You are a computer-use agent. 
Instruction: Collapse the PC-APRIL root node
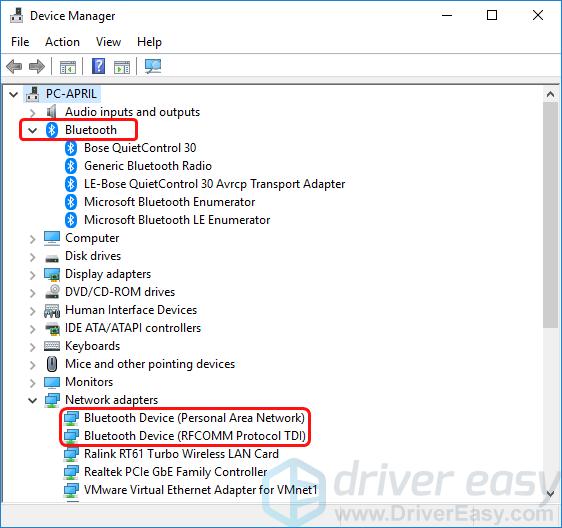[14, 95]
